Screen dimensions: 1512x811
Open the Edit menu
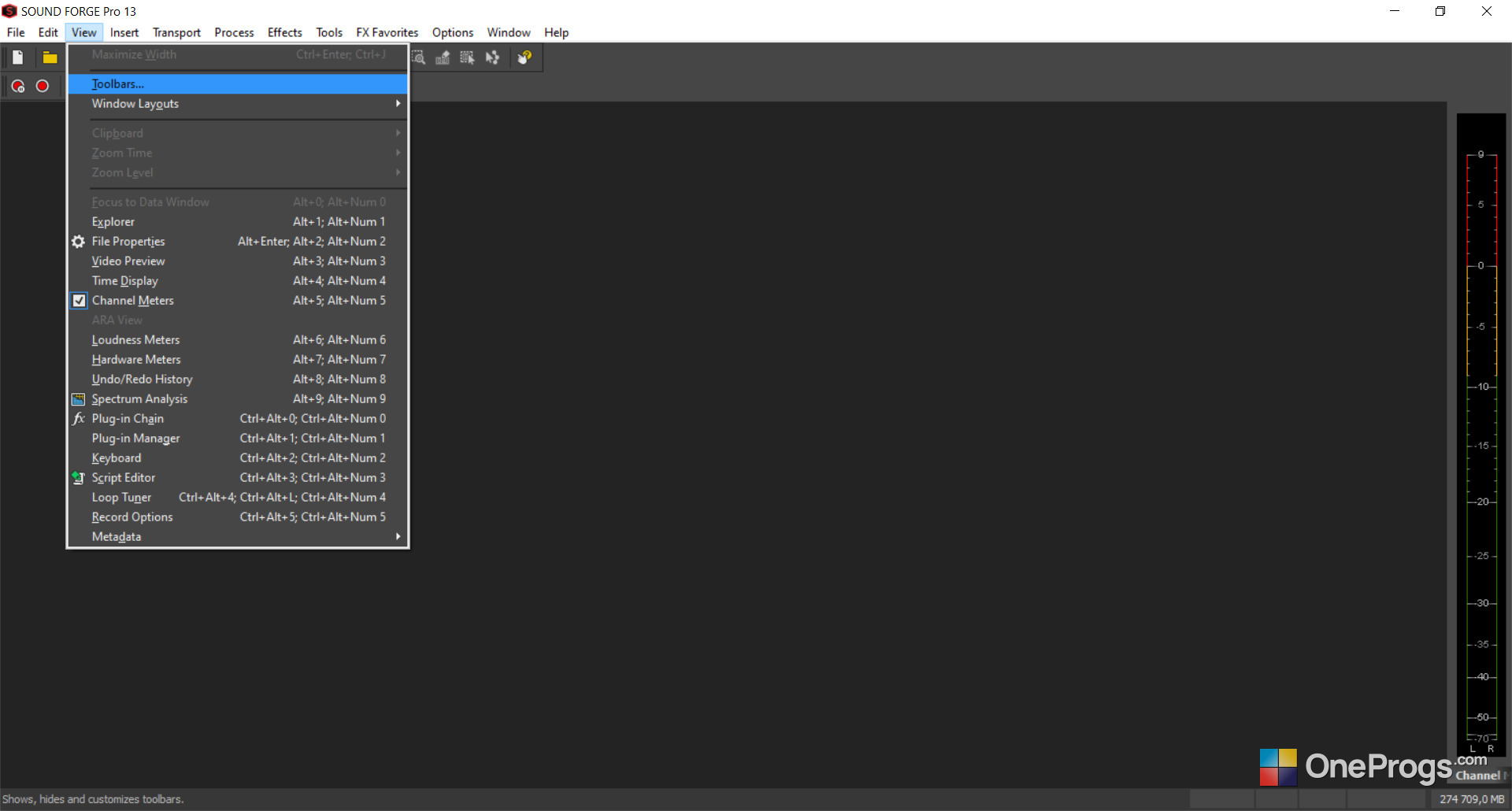coord(48,32)
